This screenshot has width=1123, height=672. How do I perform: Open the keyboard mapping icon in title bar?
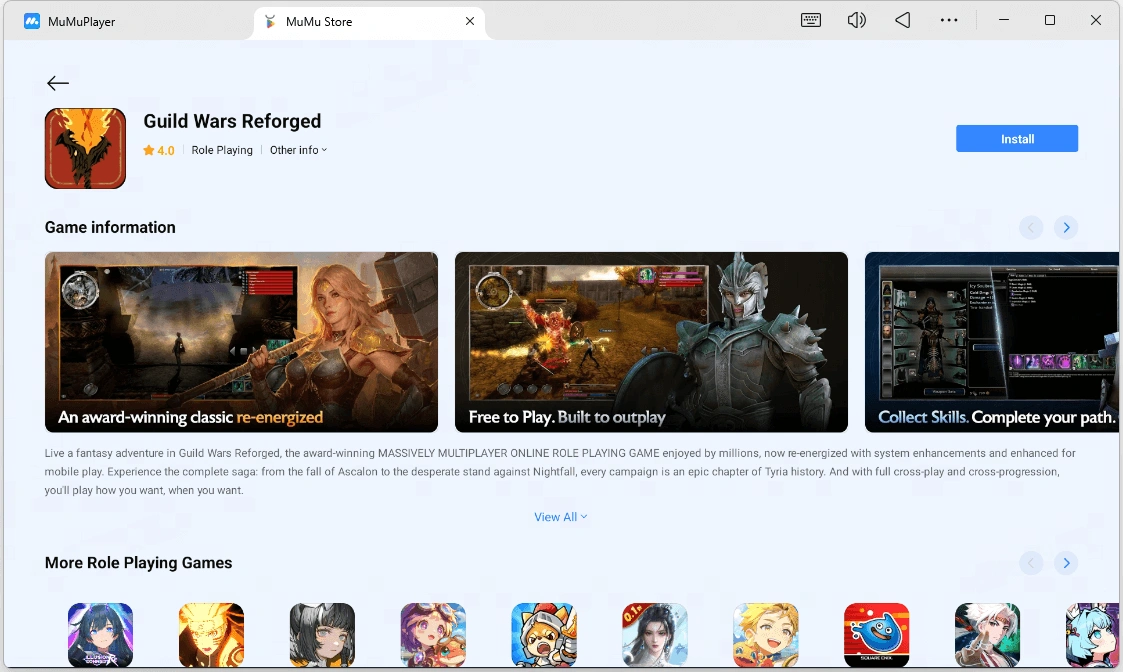click(x=811, y=20)
